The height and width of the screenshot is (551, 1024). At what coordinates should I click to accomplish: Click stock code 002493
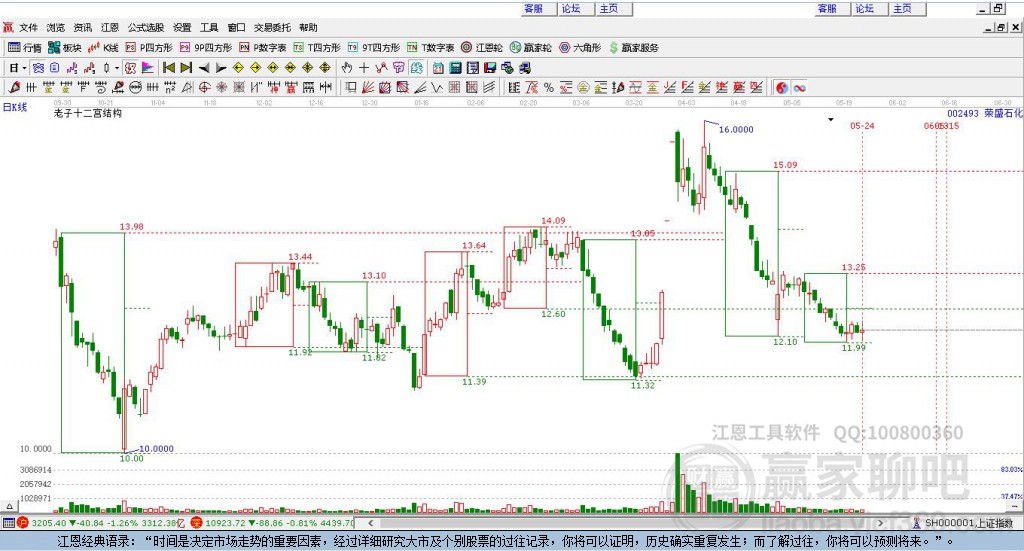pos(963,113)
